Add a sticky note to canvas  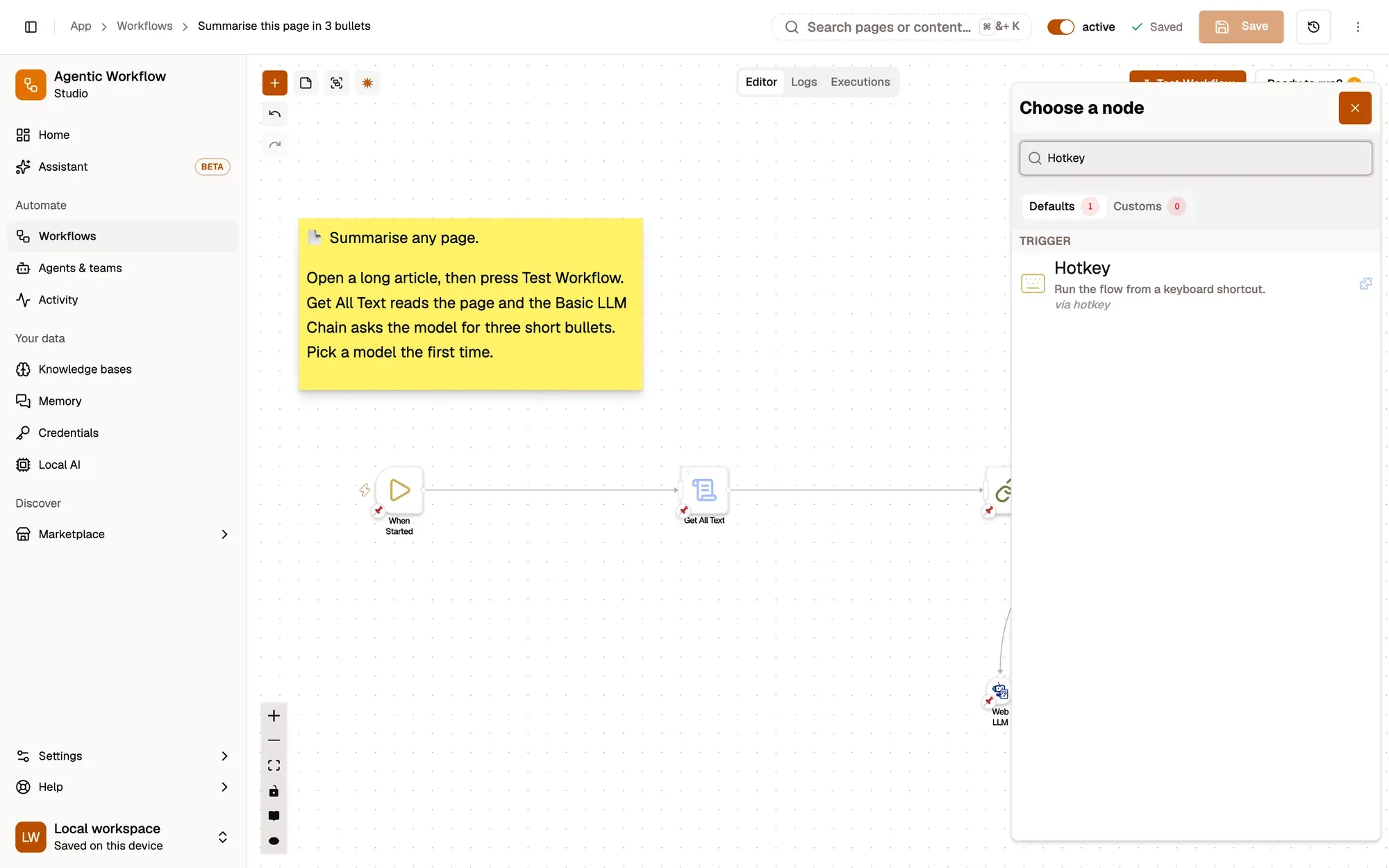tap(306, 83)
